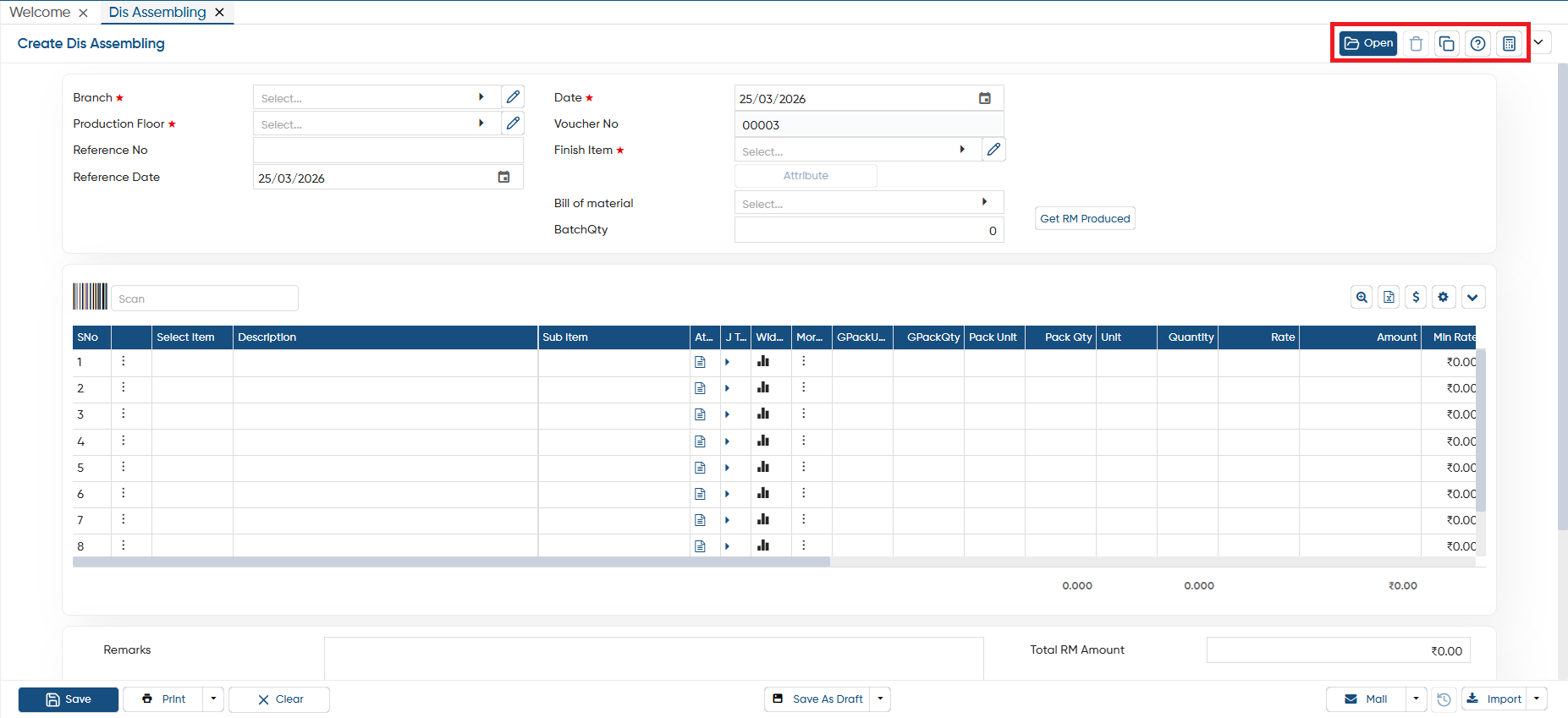The height and width of the screenshot is (718, 1568).
Task: Edit the Branch using pencil icon
Action: tap(513, 97)
